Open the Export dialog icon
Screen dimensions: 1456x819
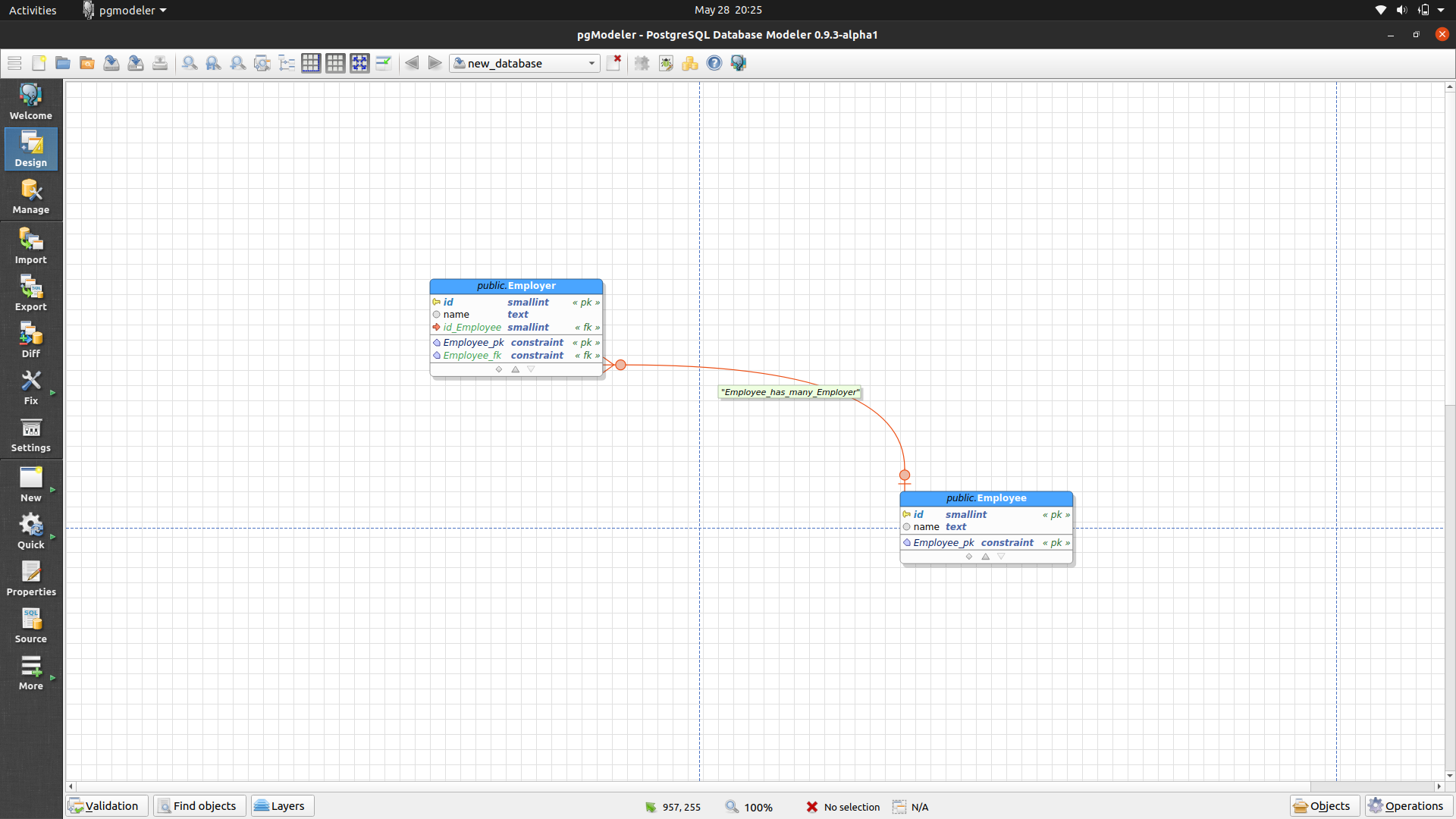tap(30, 293)
